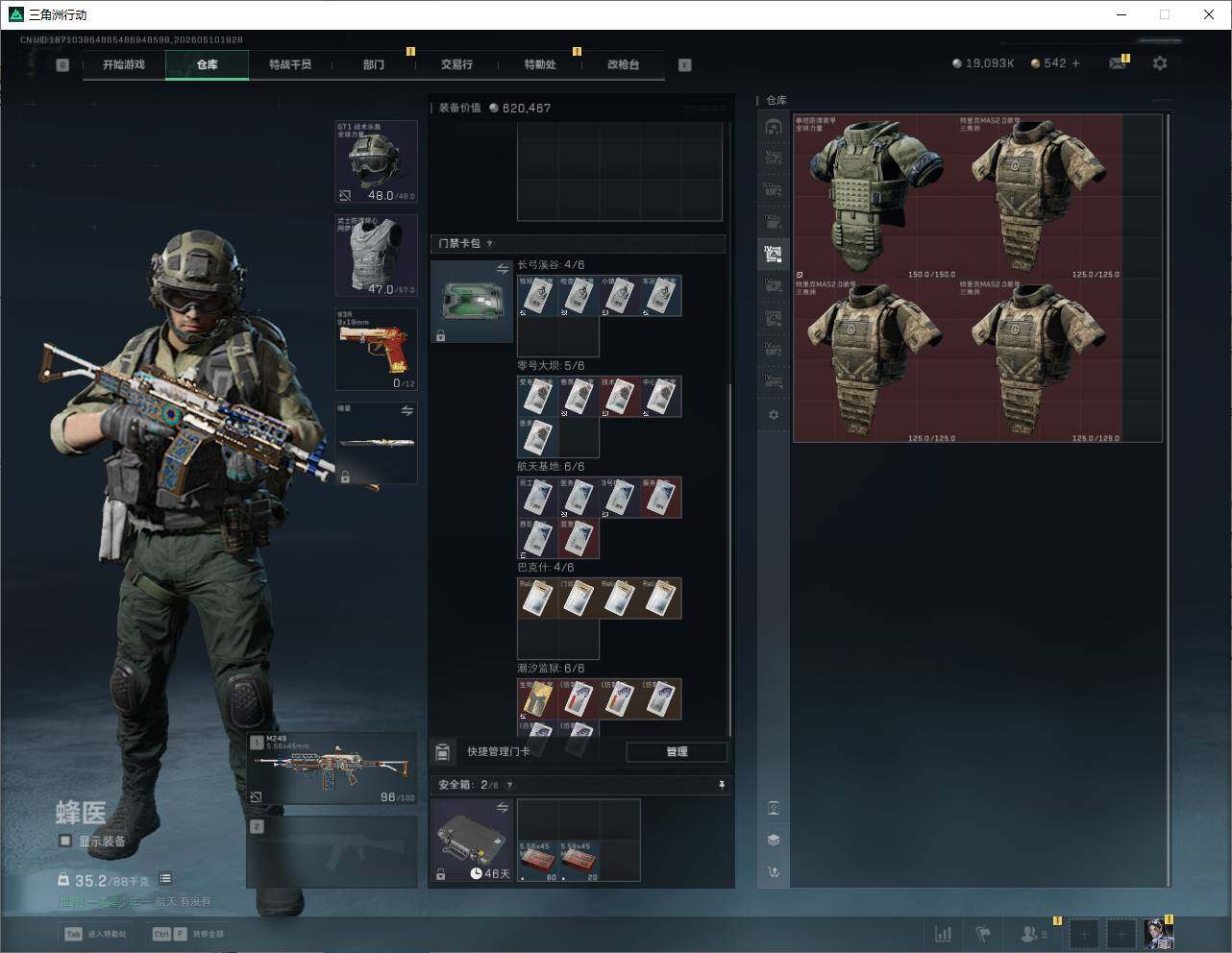
Task: Click the player avatar in bottom-right corner
Action: click(x=1159, y=934)
